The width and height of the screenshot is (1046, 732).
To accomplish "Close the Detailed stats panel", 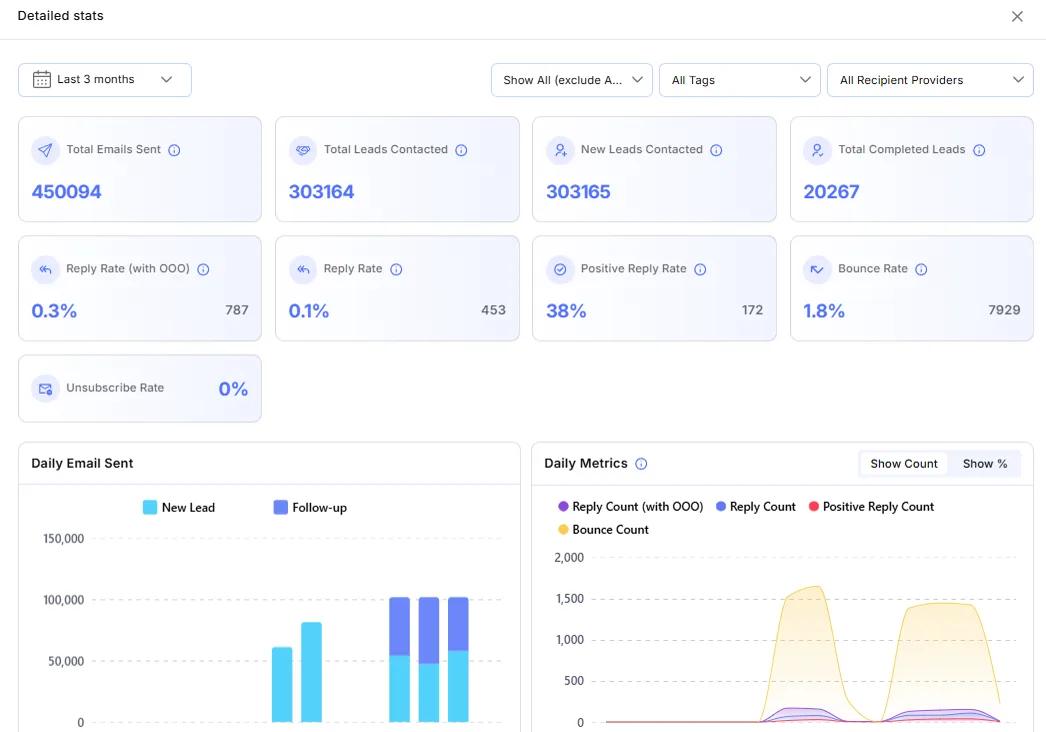I will tap(1017, 17).
